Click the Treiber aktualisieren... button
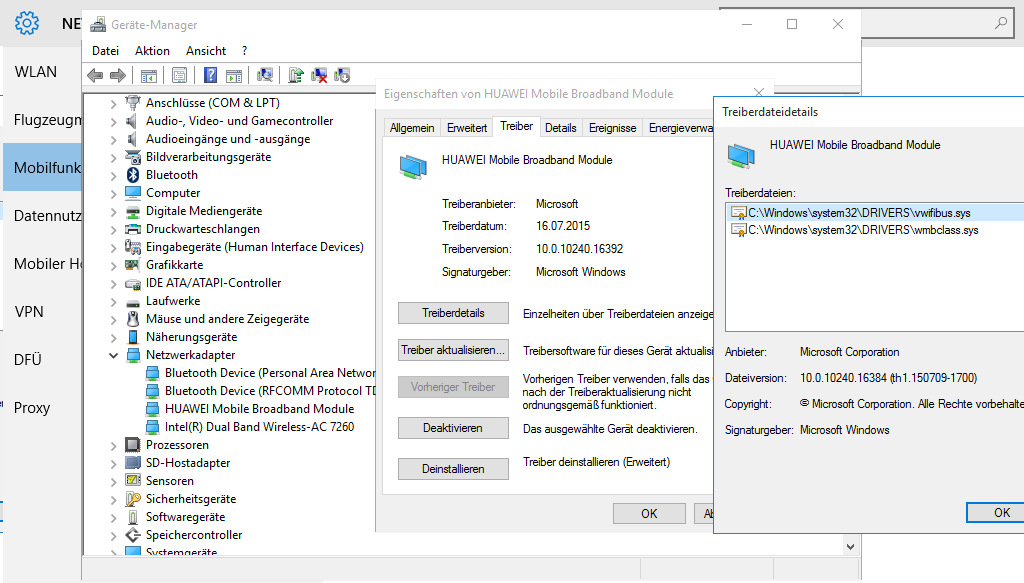 [x=453, y=350]
